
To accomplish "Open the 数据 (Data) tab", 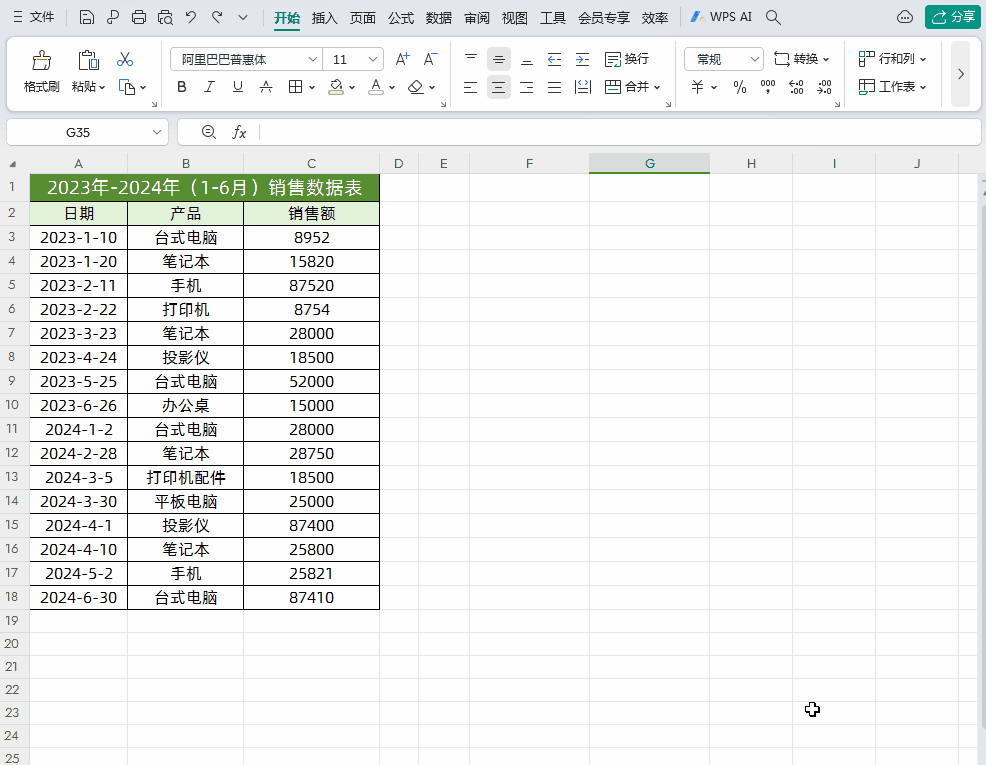I will [x=438, y=17].
